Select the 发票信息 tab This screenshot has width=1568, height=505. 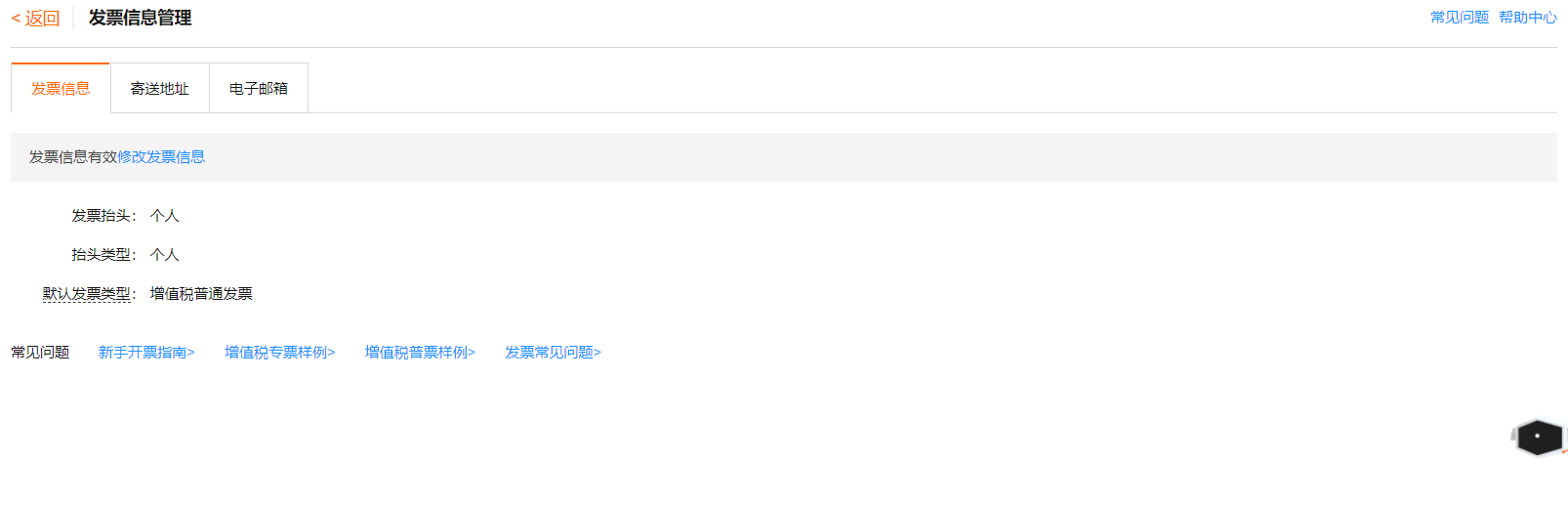(61, 88)
